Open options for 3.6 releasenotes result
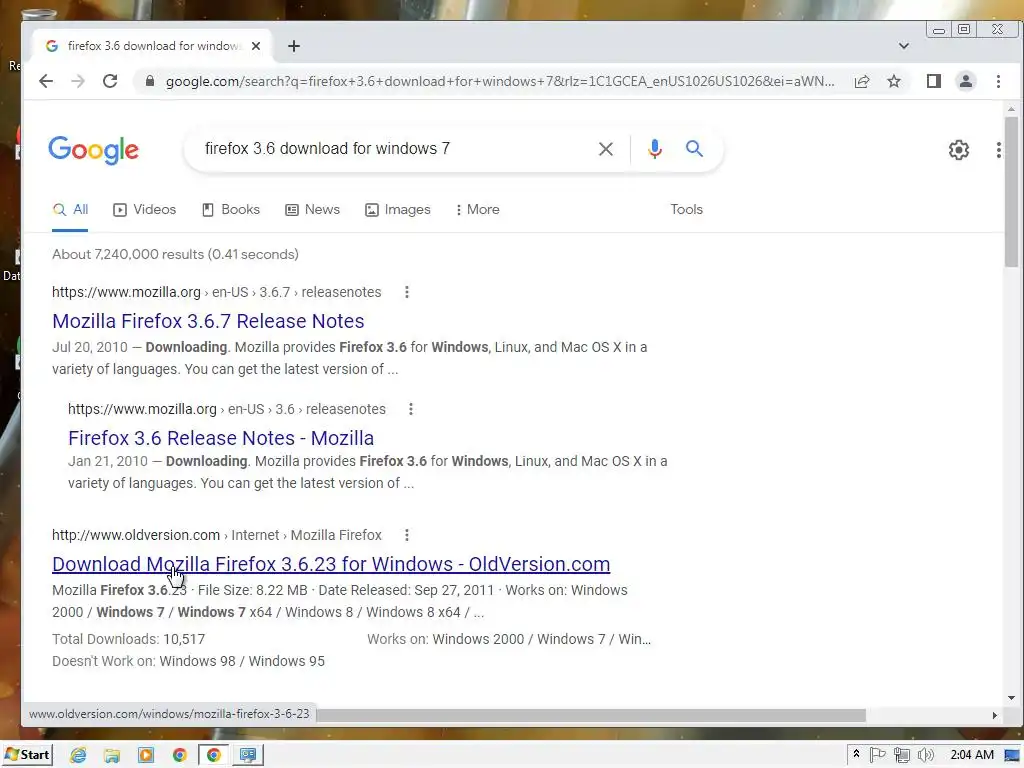 pos(411,409)
